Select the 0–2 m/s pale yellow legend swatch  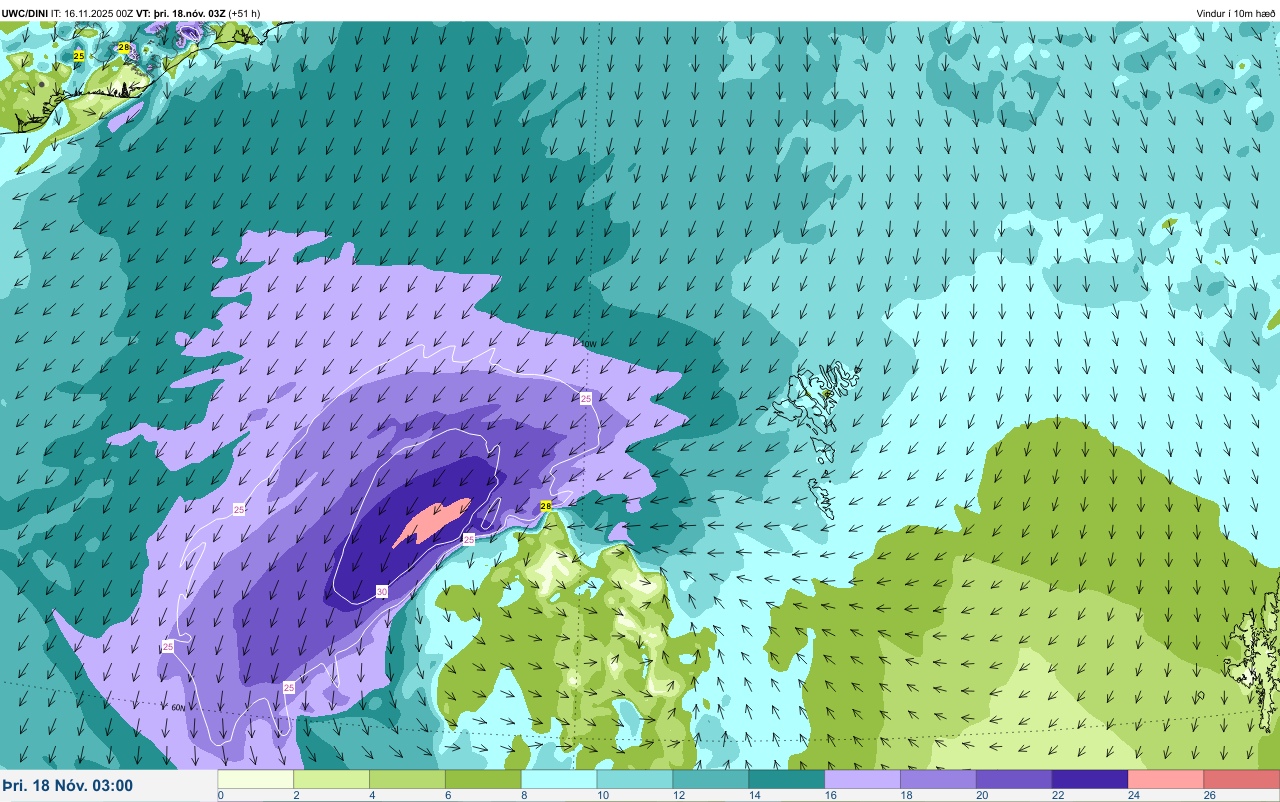pyautogui.click(x=256, y=780)
